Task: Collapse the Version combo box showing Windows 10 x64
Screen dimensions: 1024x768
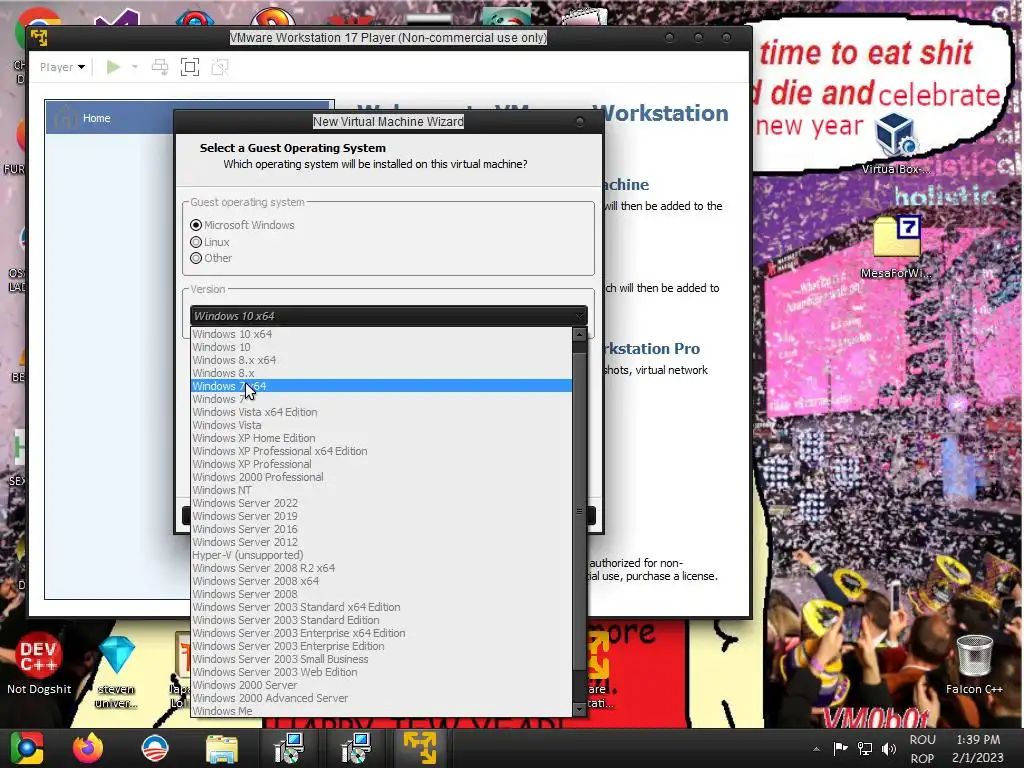Action: tap(389, 315)
